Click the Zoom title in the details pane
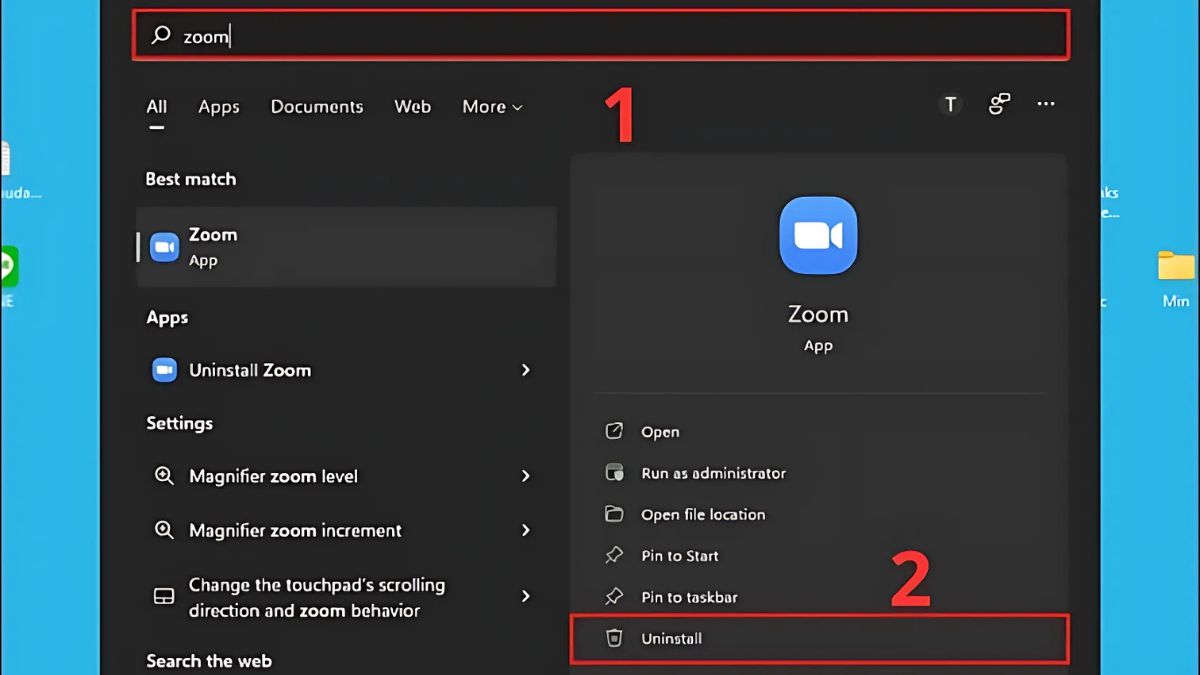 (x=818, y=314)
